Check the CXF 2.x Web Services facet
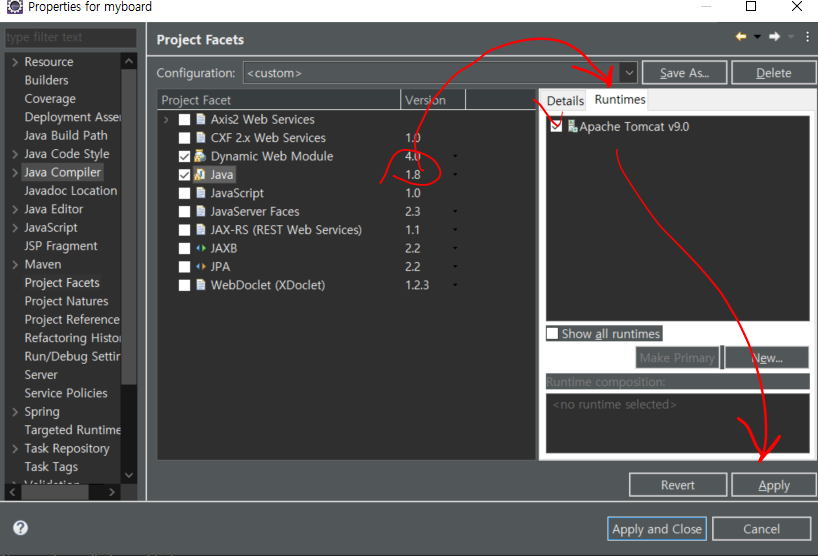The image size is (818, 556). coord(184,138)
